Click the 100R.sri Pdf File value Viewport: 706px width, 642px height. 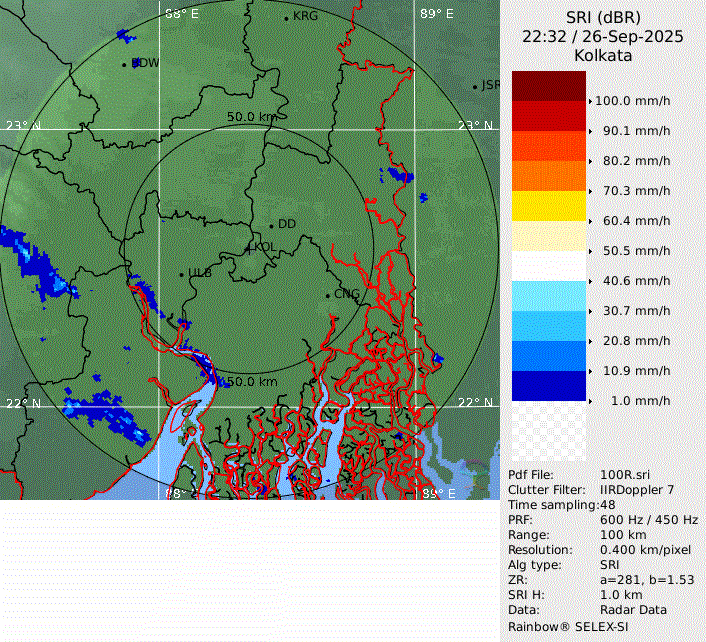(x=623, y=474)
